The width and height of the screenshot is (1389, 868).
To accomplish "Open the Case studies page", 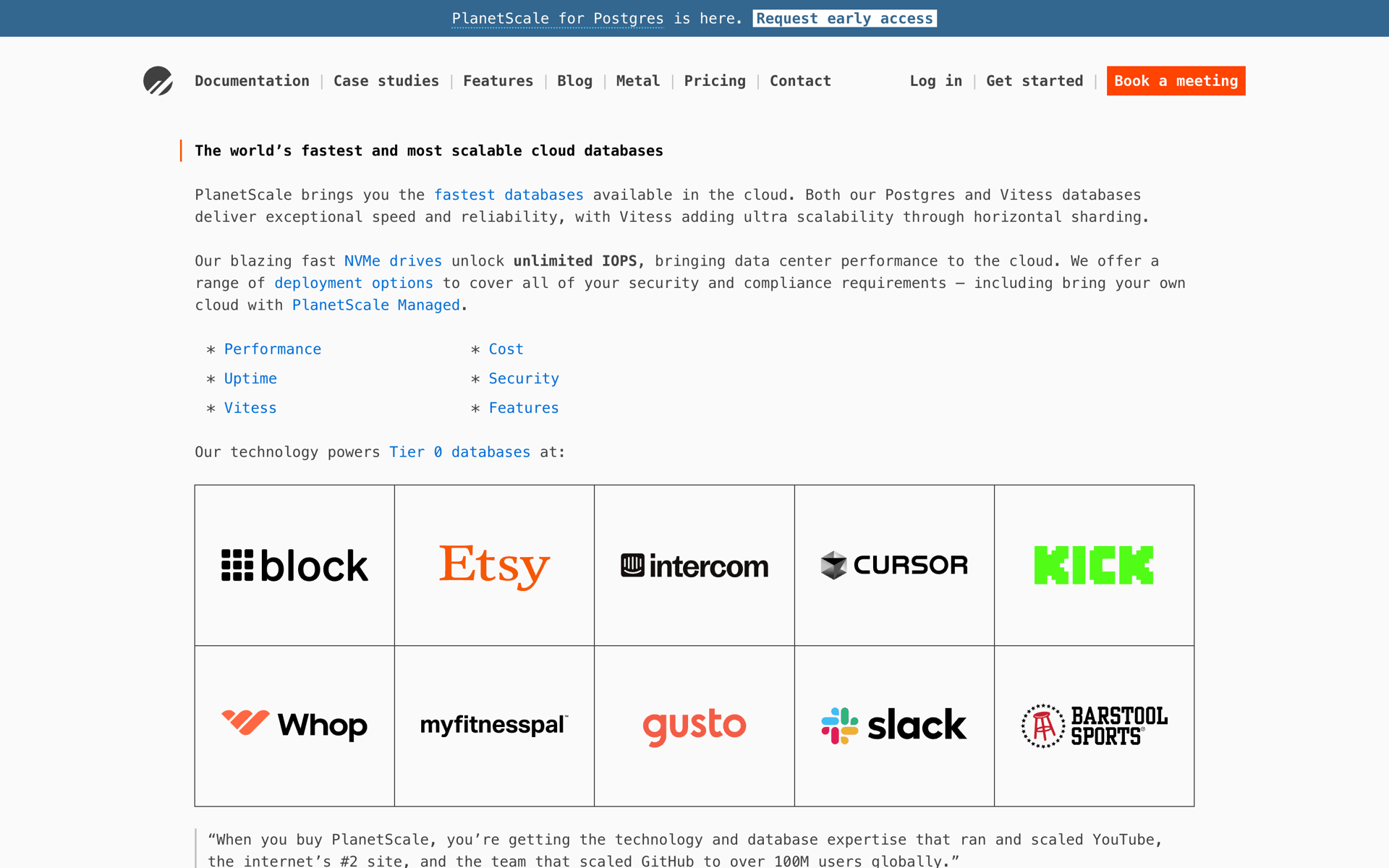I will point(386,81).
